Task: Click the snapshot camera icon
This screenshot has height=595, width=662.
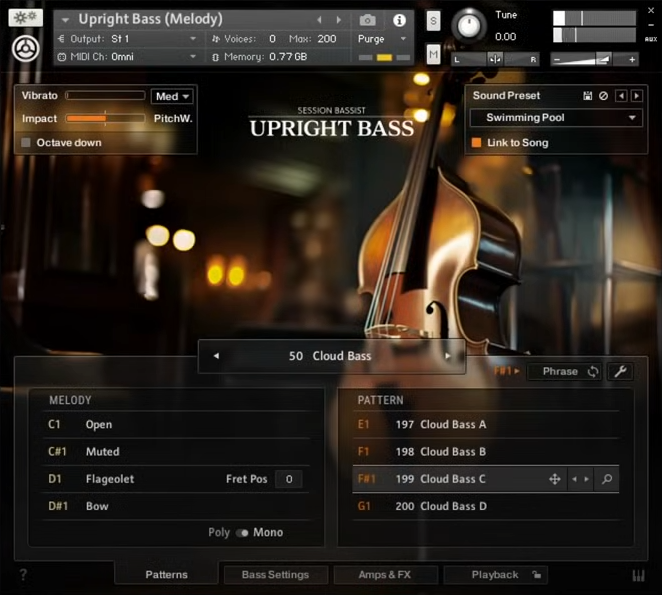Action: pyautogui.click(x=368, y=20)
